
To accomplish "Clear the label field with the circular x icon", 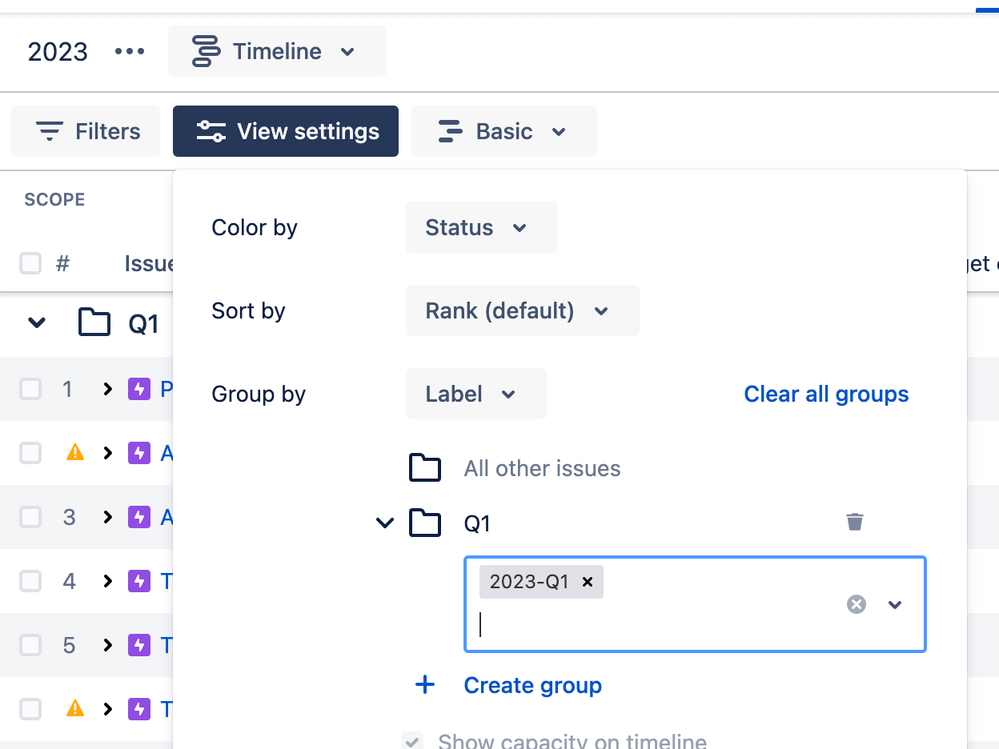I will pyautogui.click(x=856, y=604).
